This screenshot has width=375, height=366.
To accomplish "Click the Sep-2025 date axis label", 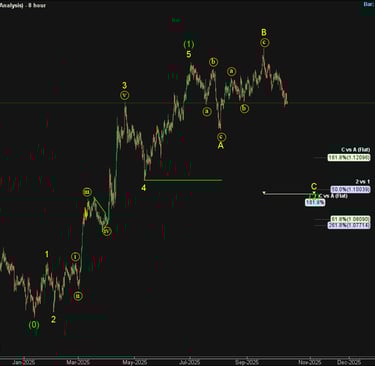I will (247, 362).
